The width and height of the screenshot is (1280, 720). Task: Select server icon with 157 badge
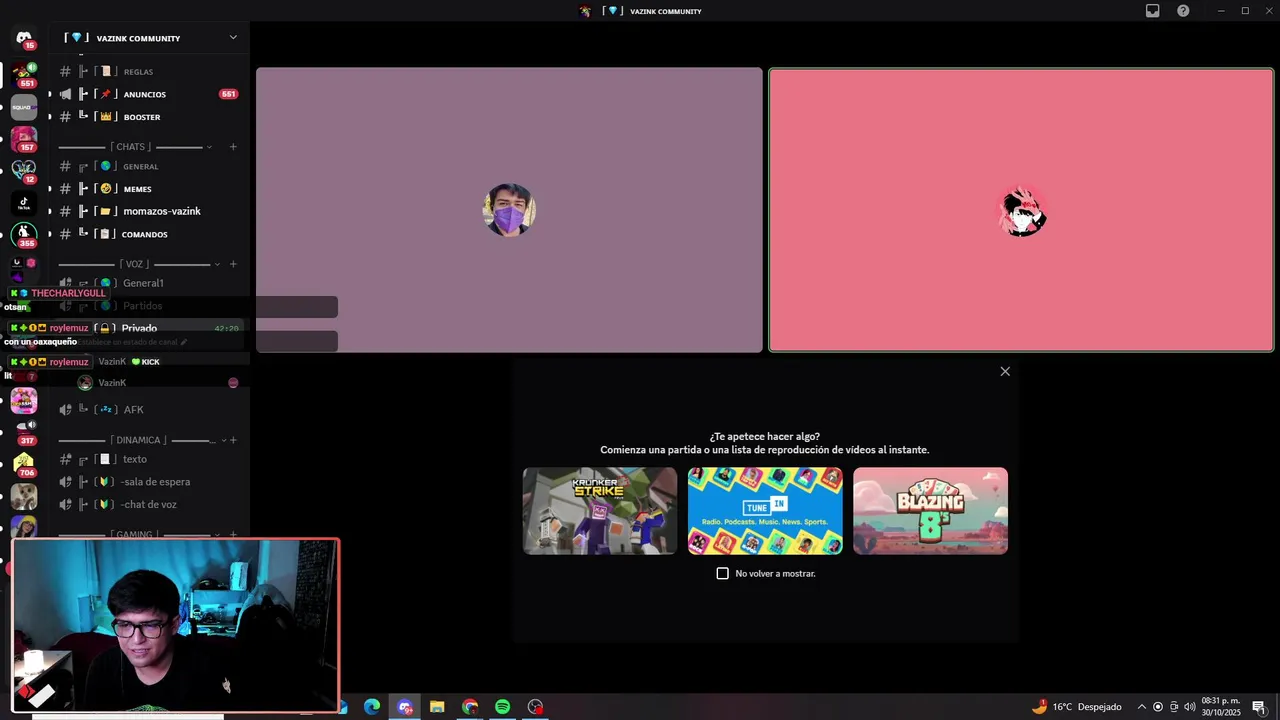click(24, 139)
